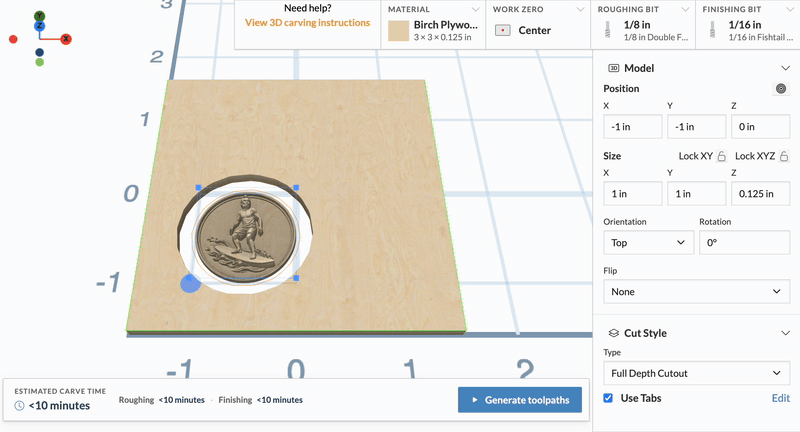Image resolution: width=800 pixels, height=432 pixels.
Task: Click the Size Y input field
Action: click(696, 194)
